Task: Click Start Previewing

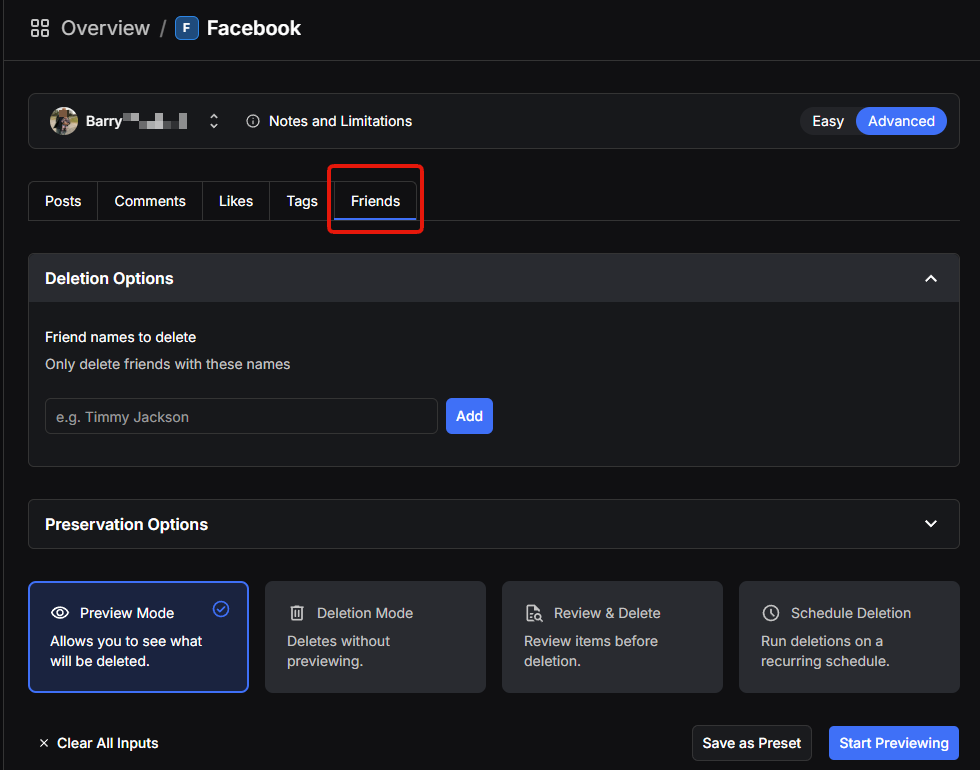Action: click(x=894, y=743)
